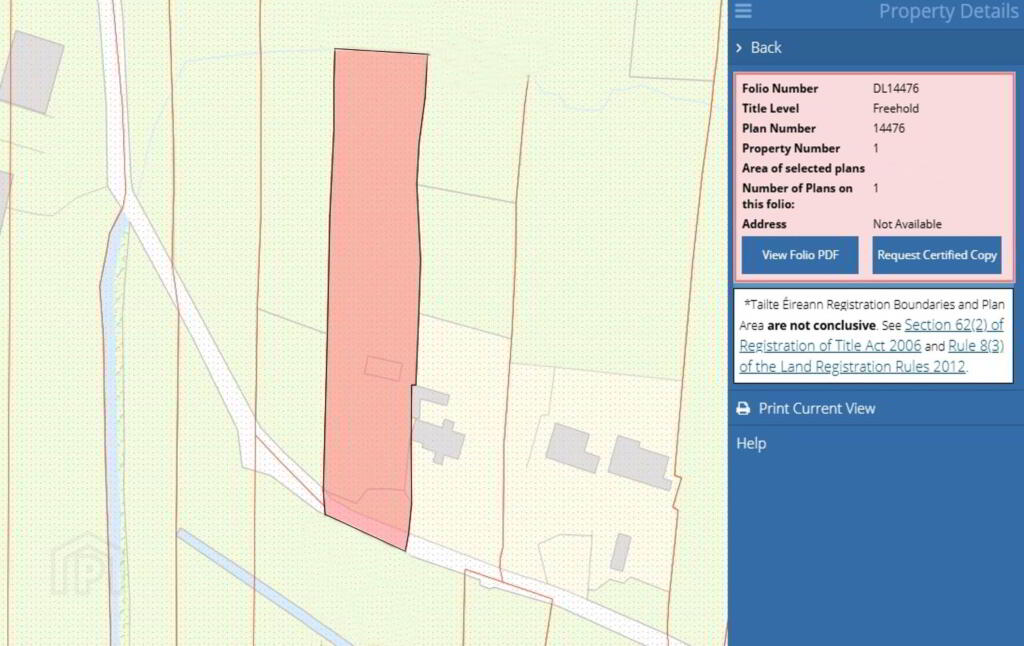Viewport: 1024px width, 646px height.
Task: Click the Back chevron arrow
Action: [x=739, y=48]
